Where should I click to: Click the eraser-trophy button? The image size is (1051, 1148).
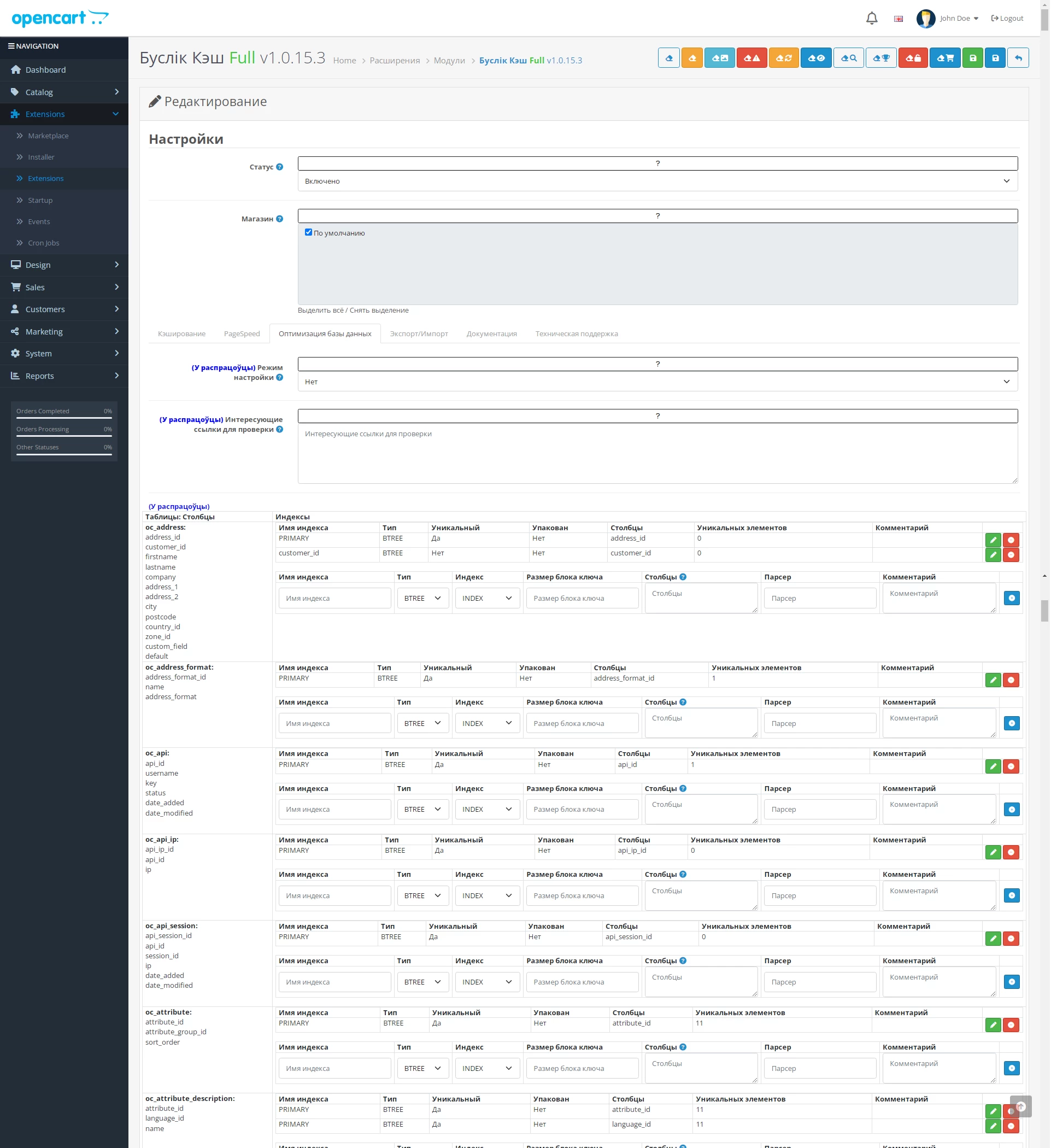882,58
